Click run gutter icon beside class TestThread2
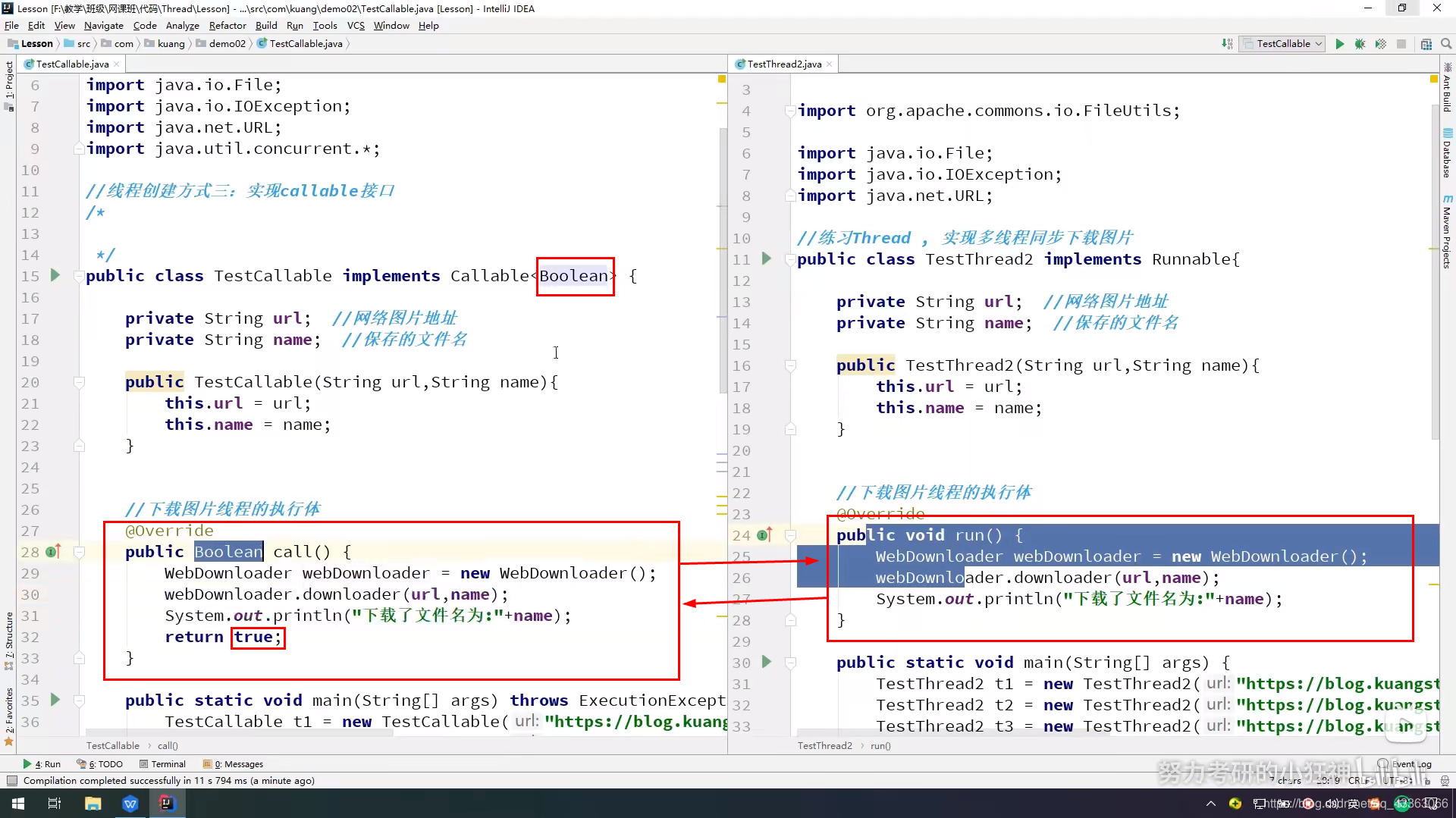1456x818 pixels. click(x=767, y=259)
